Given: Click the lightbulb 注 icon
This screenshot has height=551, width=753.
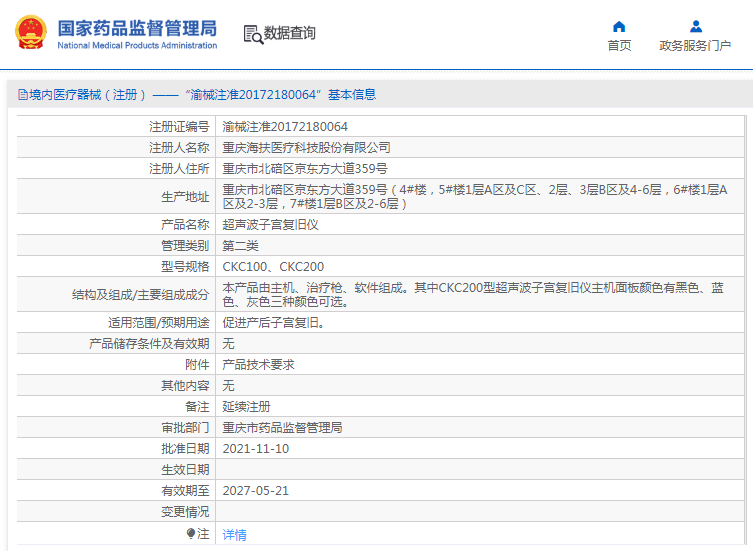Looking at the screenshot, I should (191, 533).
